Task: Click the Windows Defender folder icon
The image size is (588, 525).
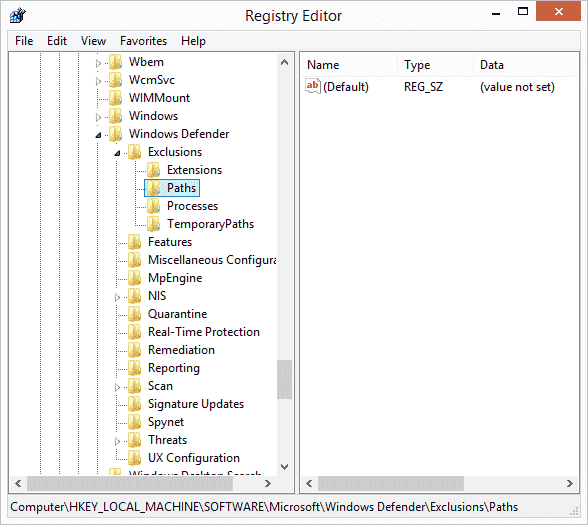Action: coord(116,134)
